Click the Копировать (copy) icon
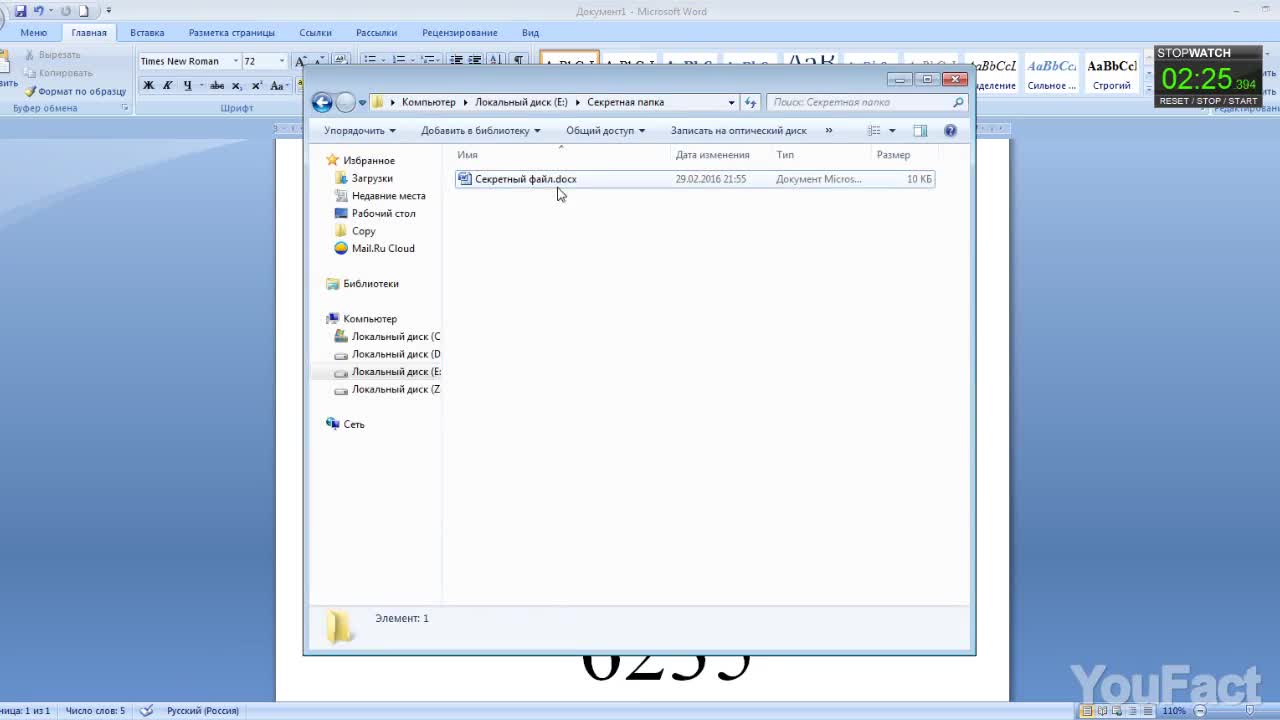This screenshot has height=720, width=1280. click(x=30, y=73)
